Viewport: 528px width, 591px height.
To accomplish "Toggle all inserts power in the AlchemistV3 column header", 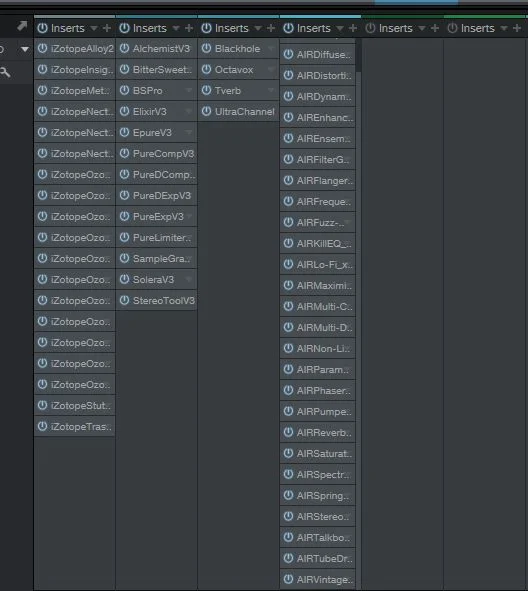I will pos(124,28).
